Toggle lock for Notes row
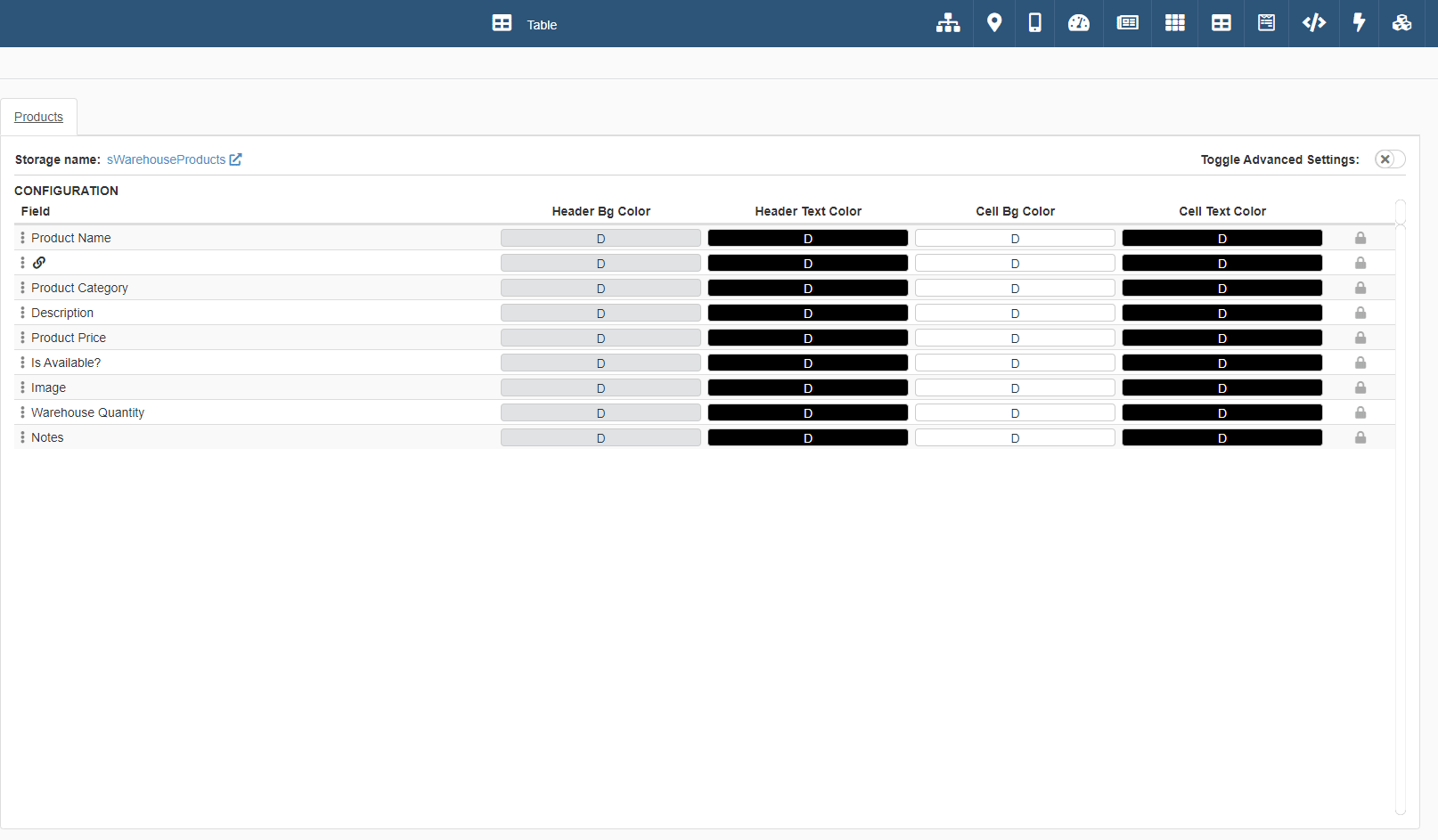Viewport: 1438px width, 840px height. (1360, 437)
